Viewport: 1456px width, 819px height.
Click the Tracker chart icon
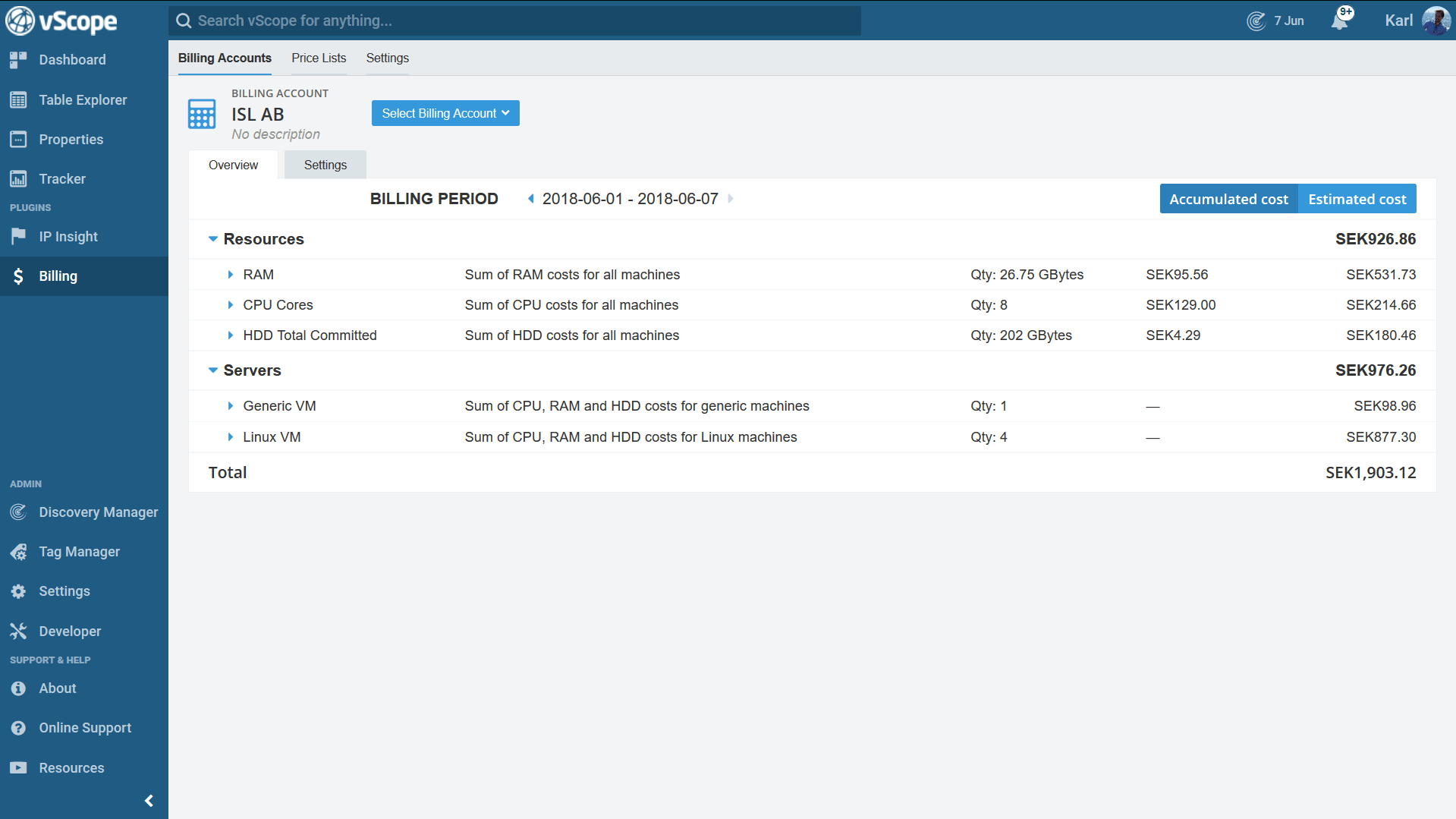tap(18, 179)
